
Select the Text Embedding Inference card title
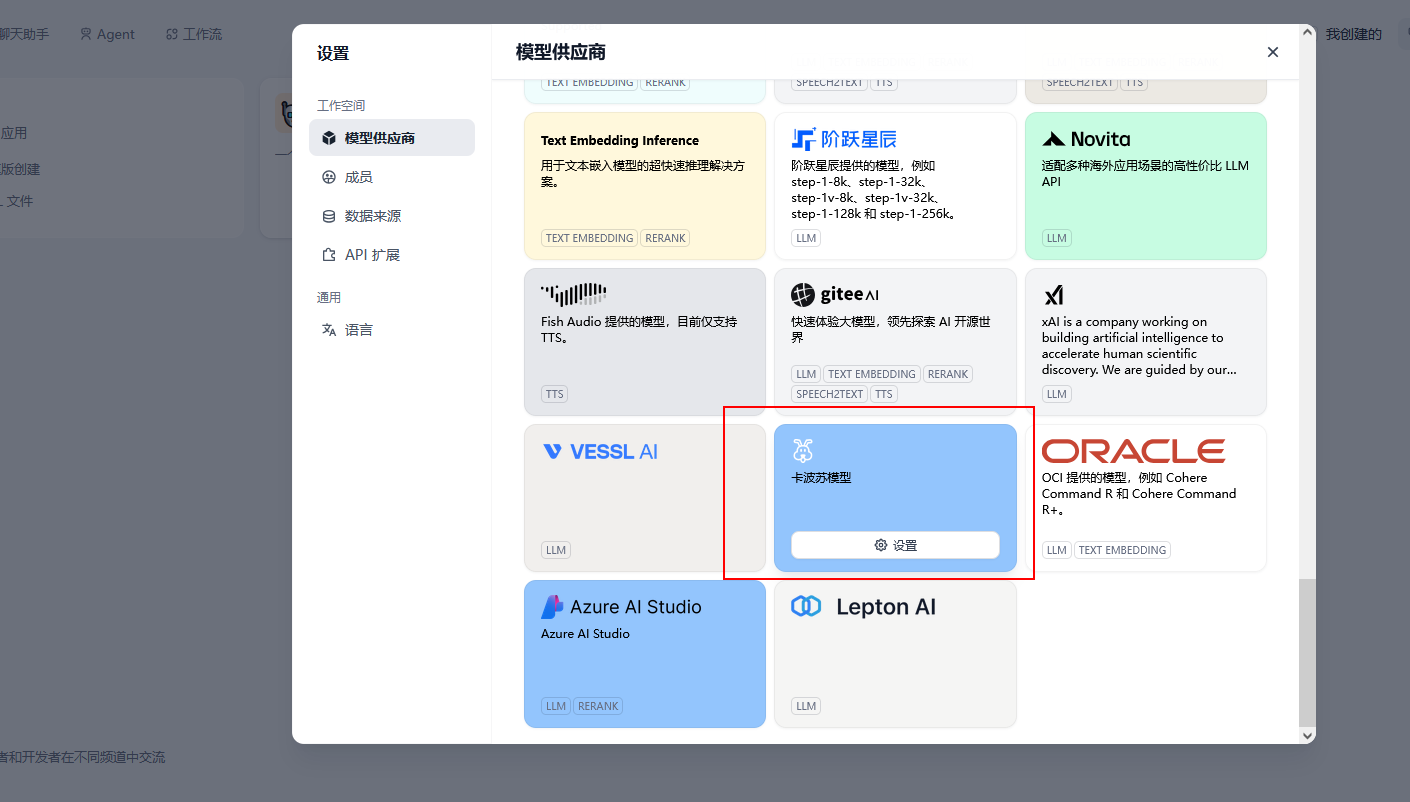point(620,141)
